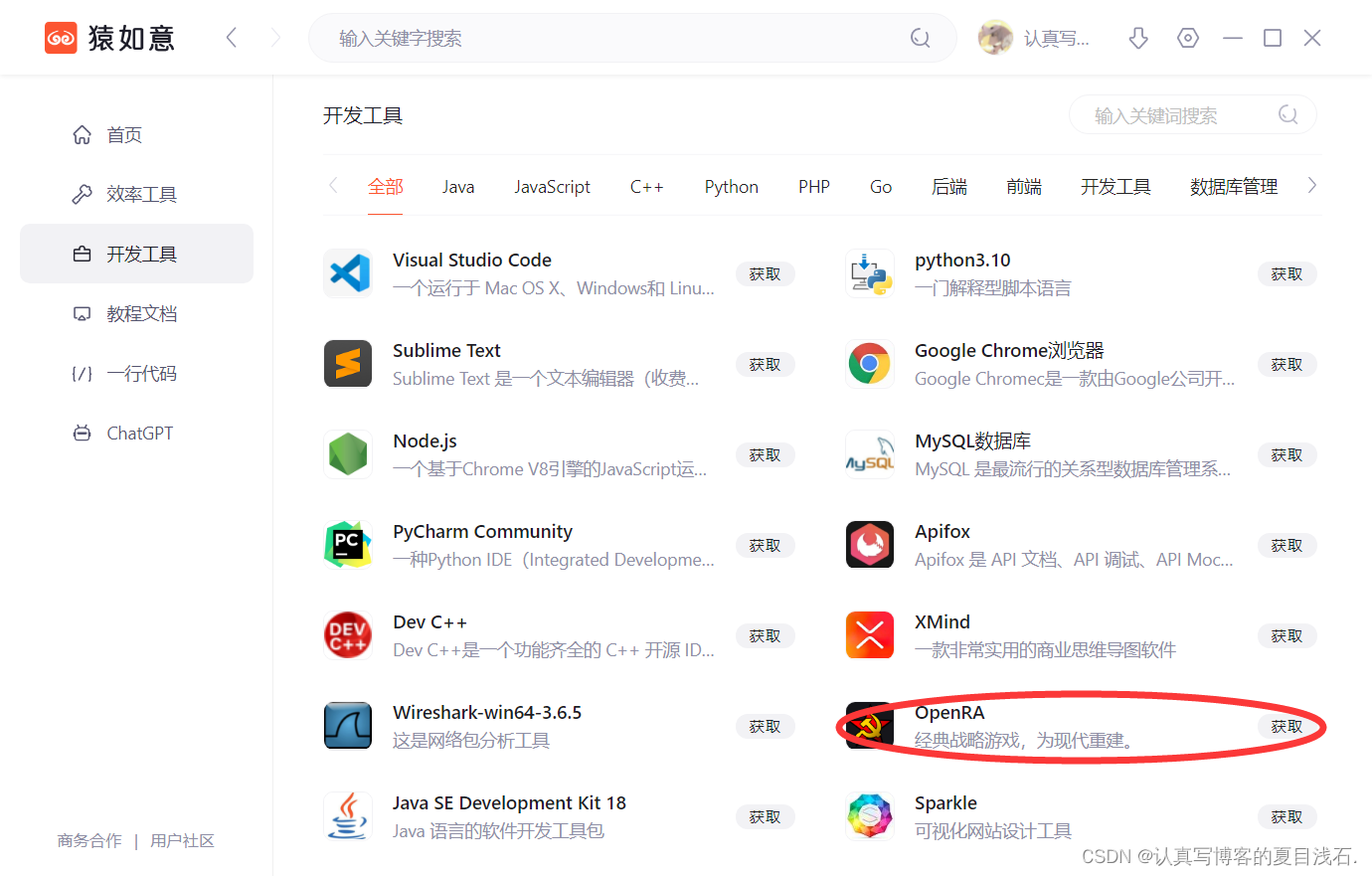Click the Google Chrome icon

tap(870, 364)
